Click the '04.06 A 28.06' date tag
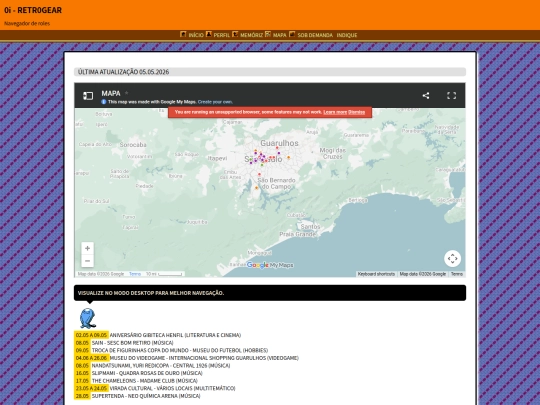The width and height of the screenshot is (540, 405). pos(92,358)
